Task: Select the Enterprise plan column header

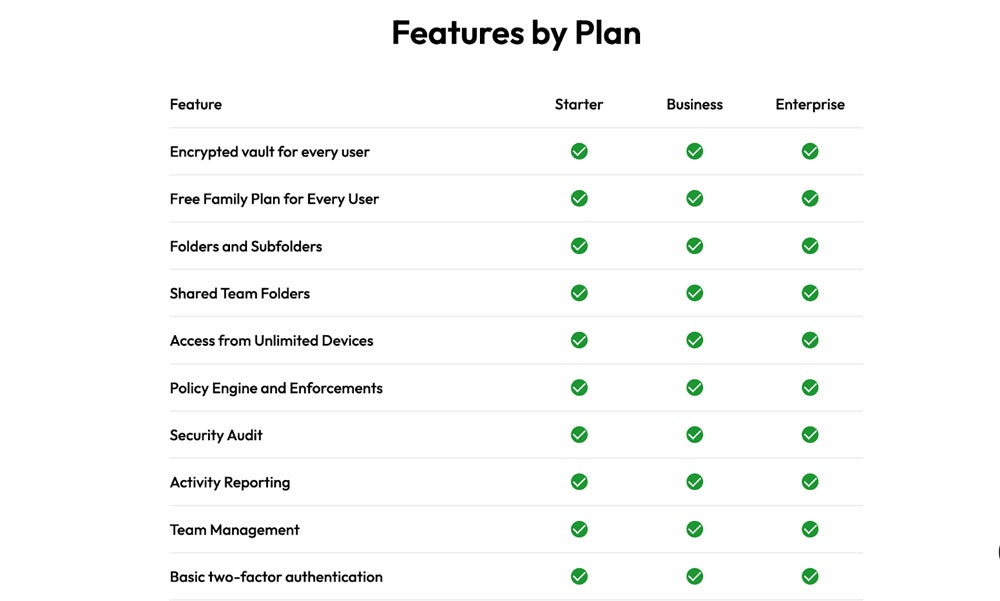Action: point(810,104)
